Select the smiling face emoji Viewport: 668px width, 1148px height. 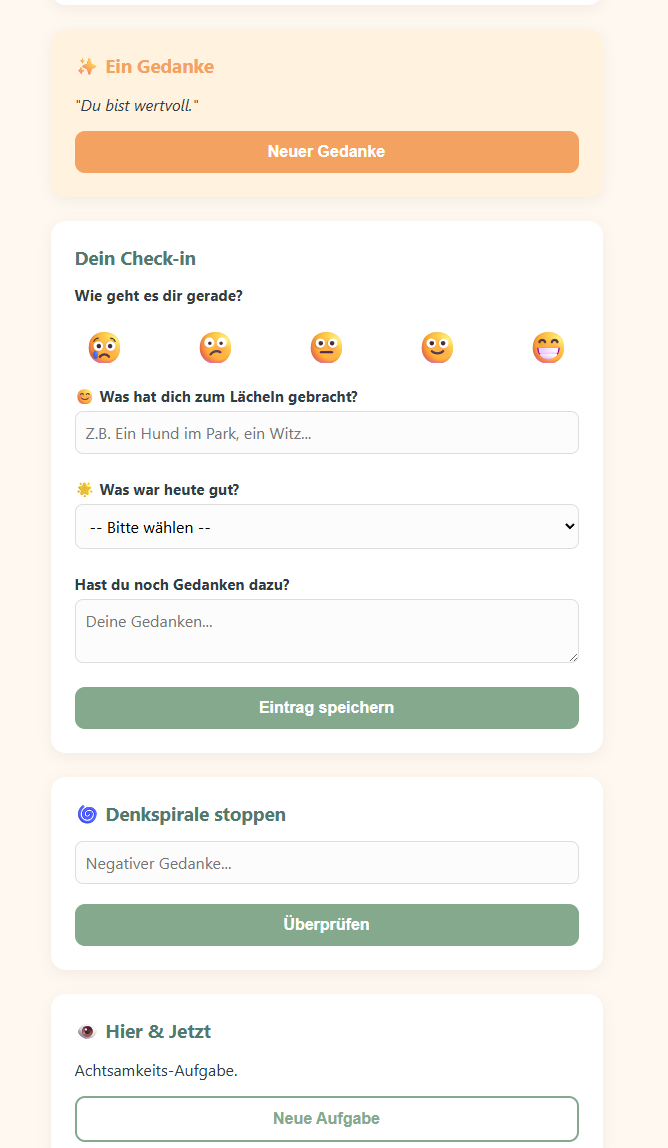[x=437, y=347]
